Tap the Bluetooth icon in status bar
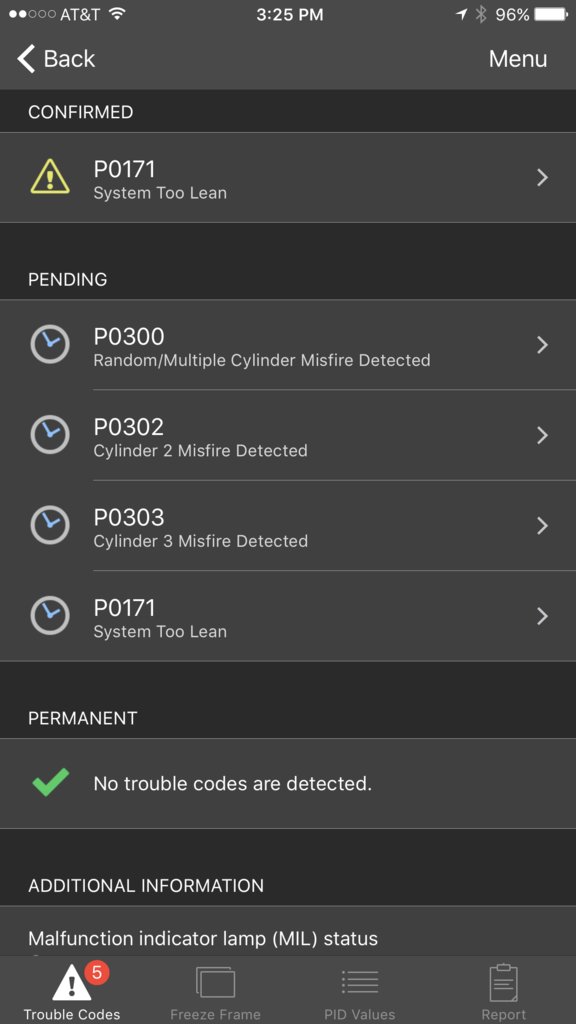 pyautogui.click(x=481, y=14)
